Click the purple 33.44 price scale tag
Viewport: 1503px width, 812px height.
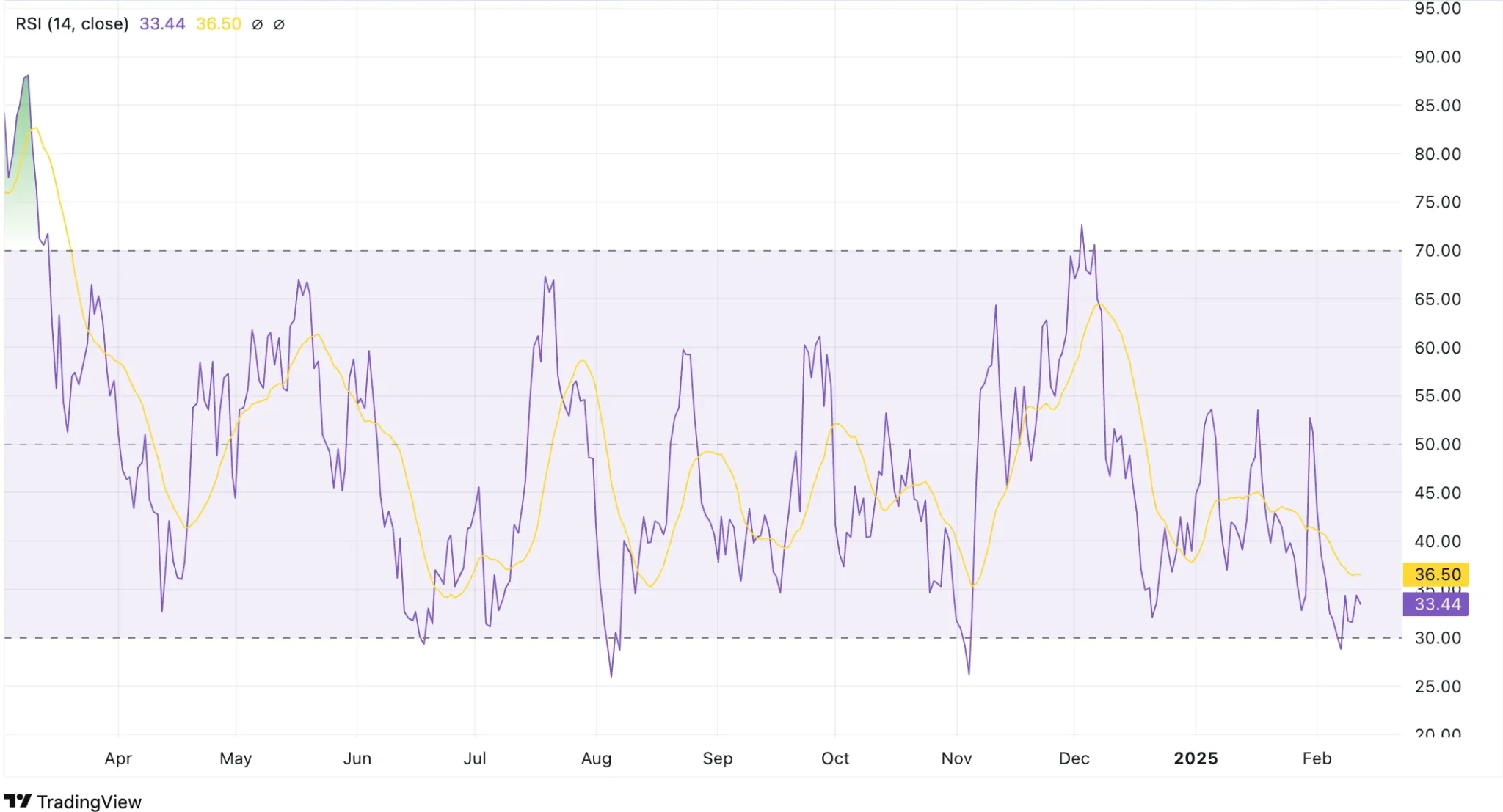pyautogui.click(x=1436, y=604)
